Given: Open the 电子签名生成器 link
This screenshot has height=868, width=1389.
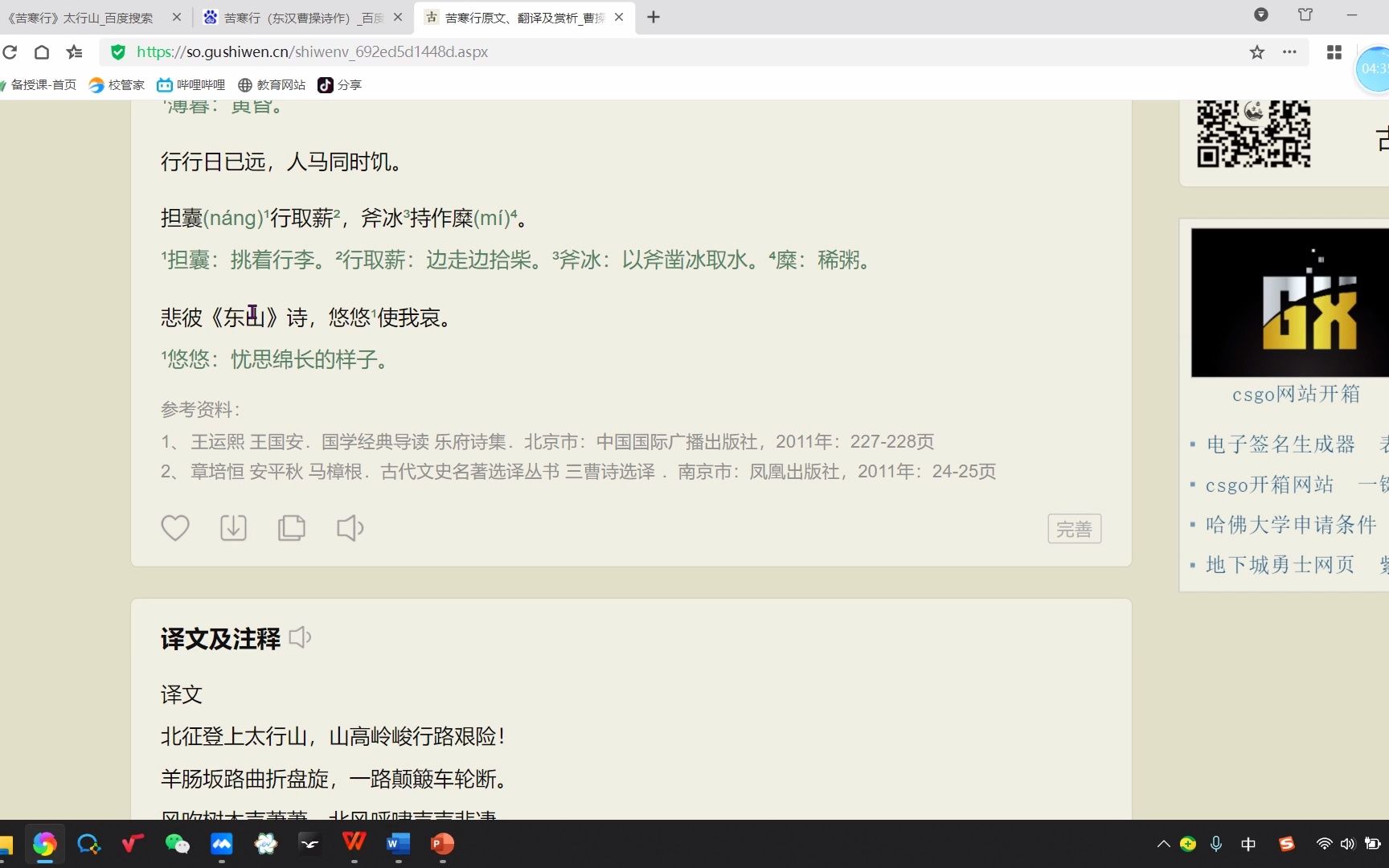Looking at the screenshot, I should click(1280, 444).
